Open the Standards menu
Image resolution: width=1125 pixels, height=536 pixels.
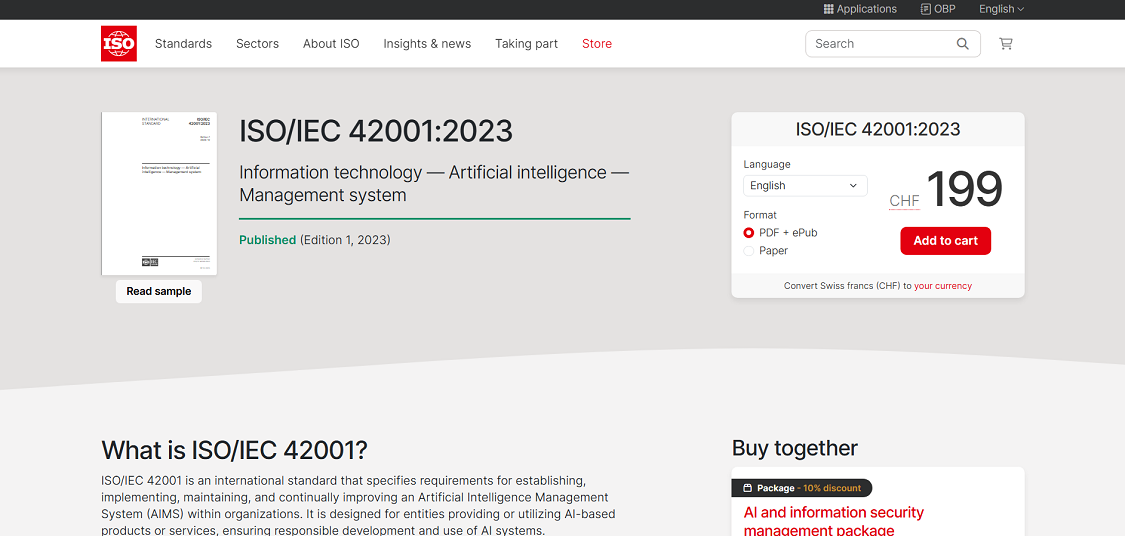click(x=184, y=44)
